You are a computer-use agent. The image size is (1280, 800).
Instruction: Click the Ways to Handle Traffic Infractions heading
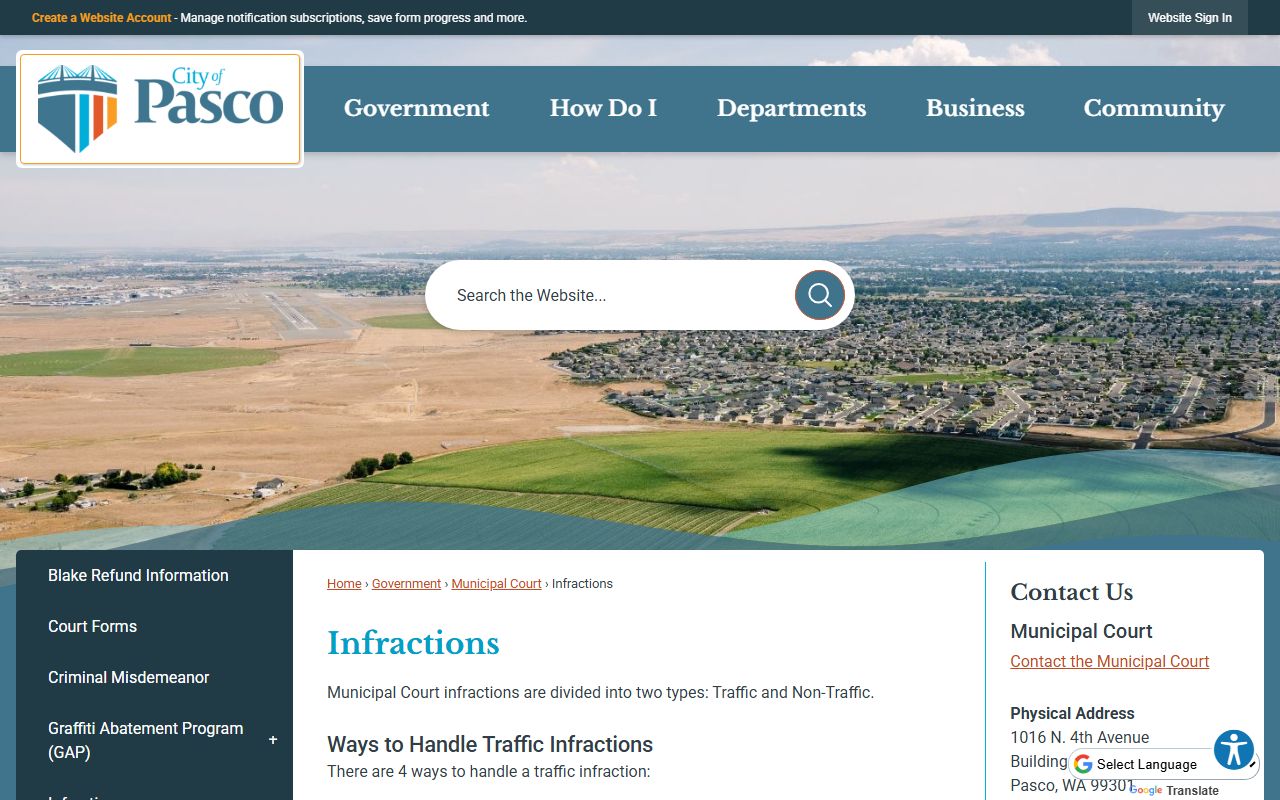[490, 744]
